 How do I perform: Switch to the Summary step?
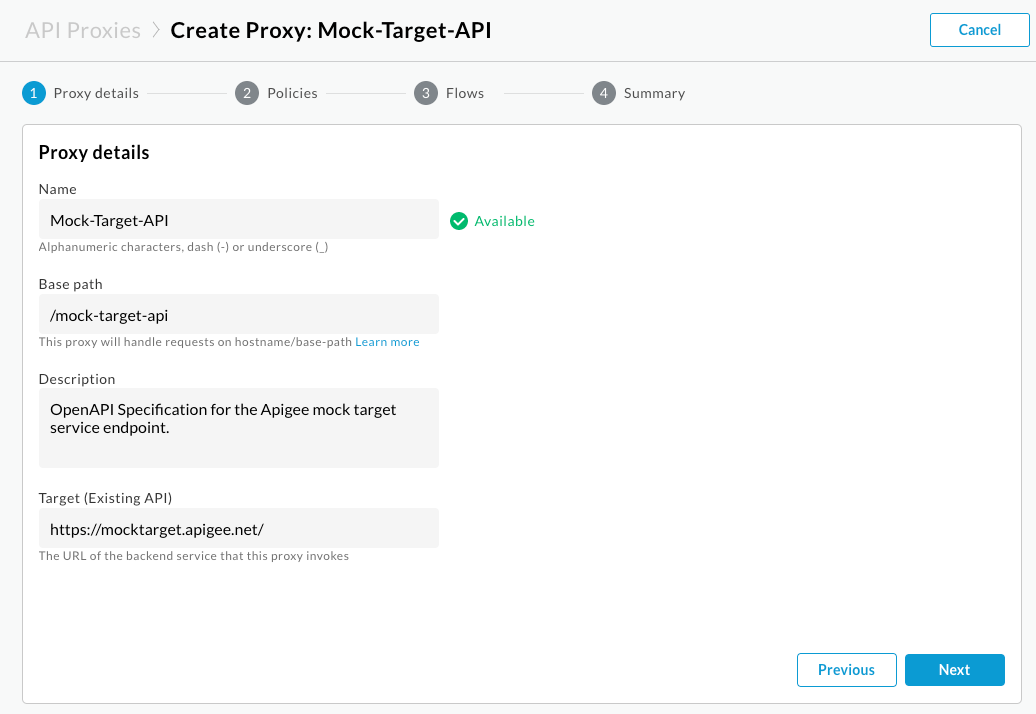pyautogui.click(x=653, y=92)
